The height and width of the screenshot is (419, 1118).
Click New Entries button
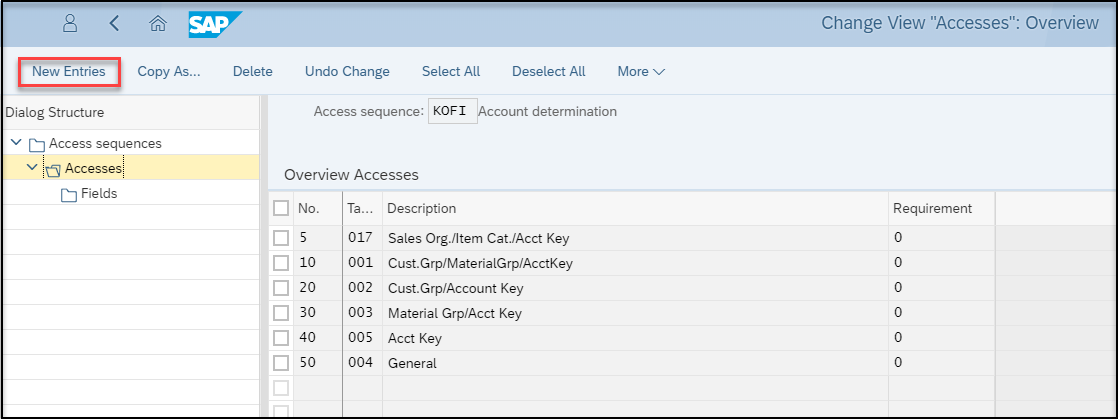(x=68, y=71)
